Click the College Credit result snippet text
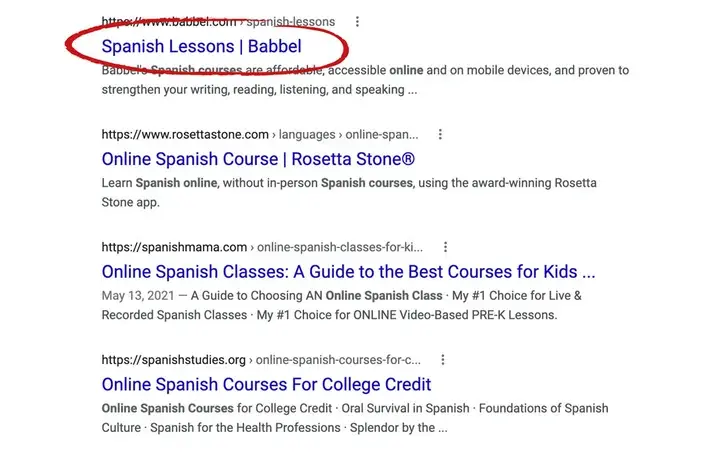 [x=355, y=418]
